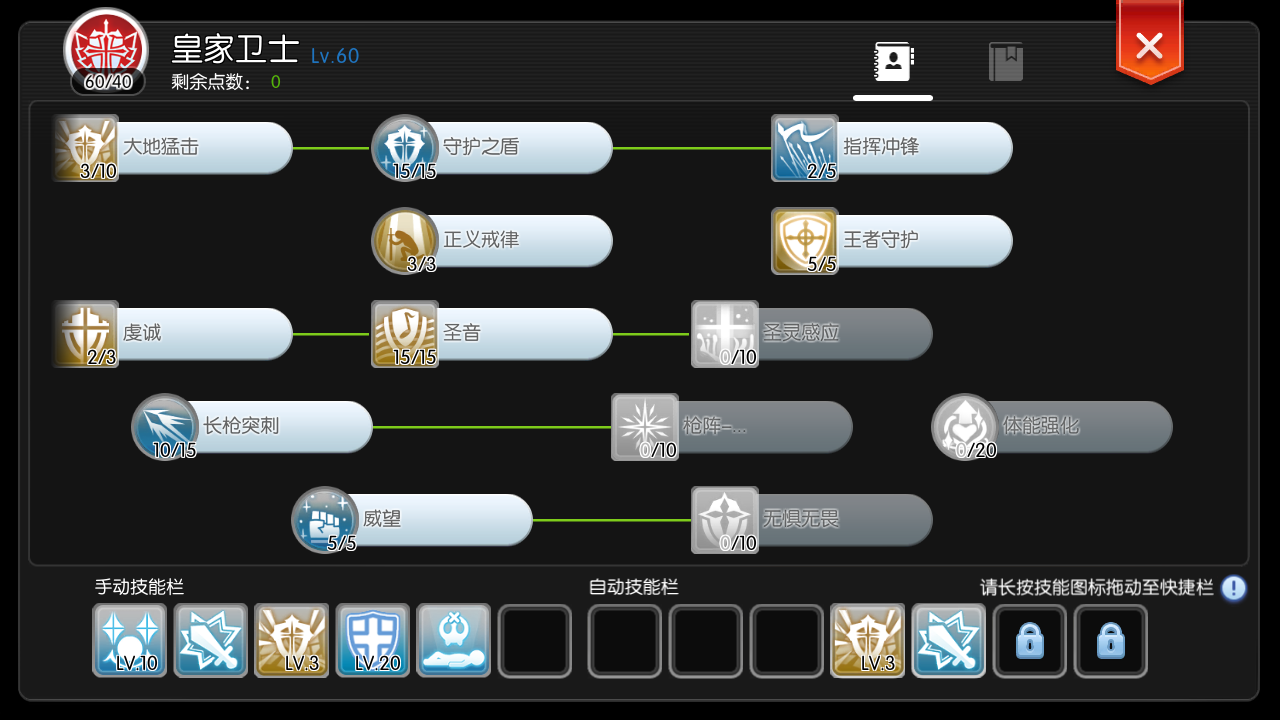
Task: Click the blue info exclamation icon
Action: (x=1234, y=588)
